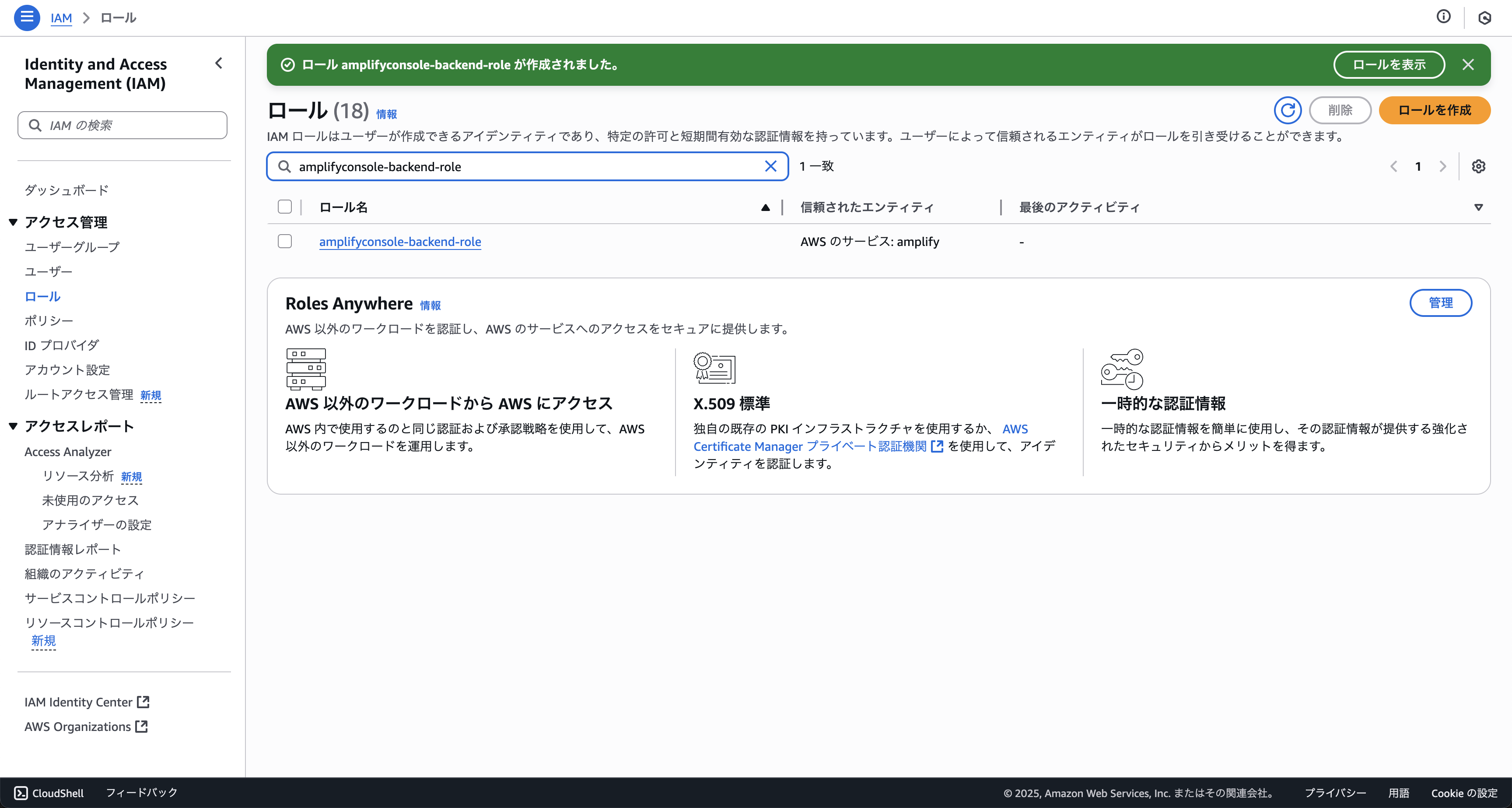
Task: Click into the IAM の検索 field
Action: (x=122, y=125)
